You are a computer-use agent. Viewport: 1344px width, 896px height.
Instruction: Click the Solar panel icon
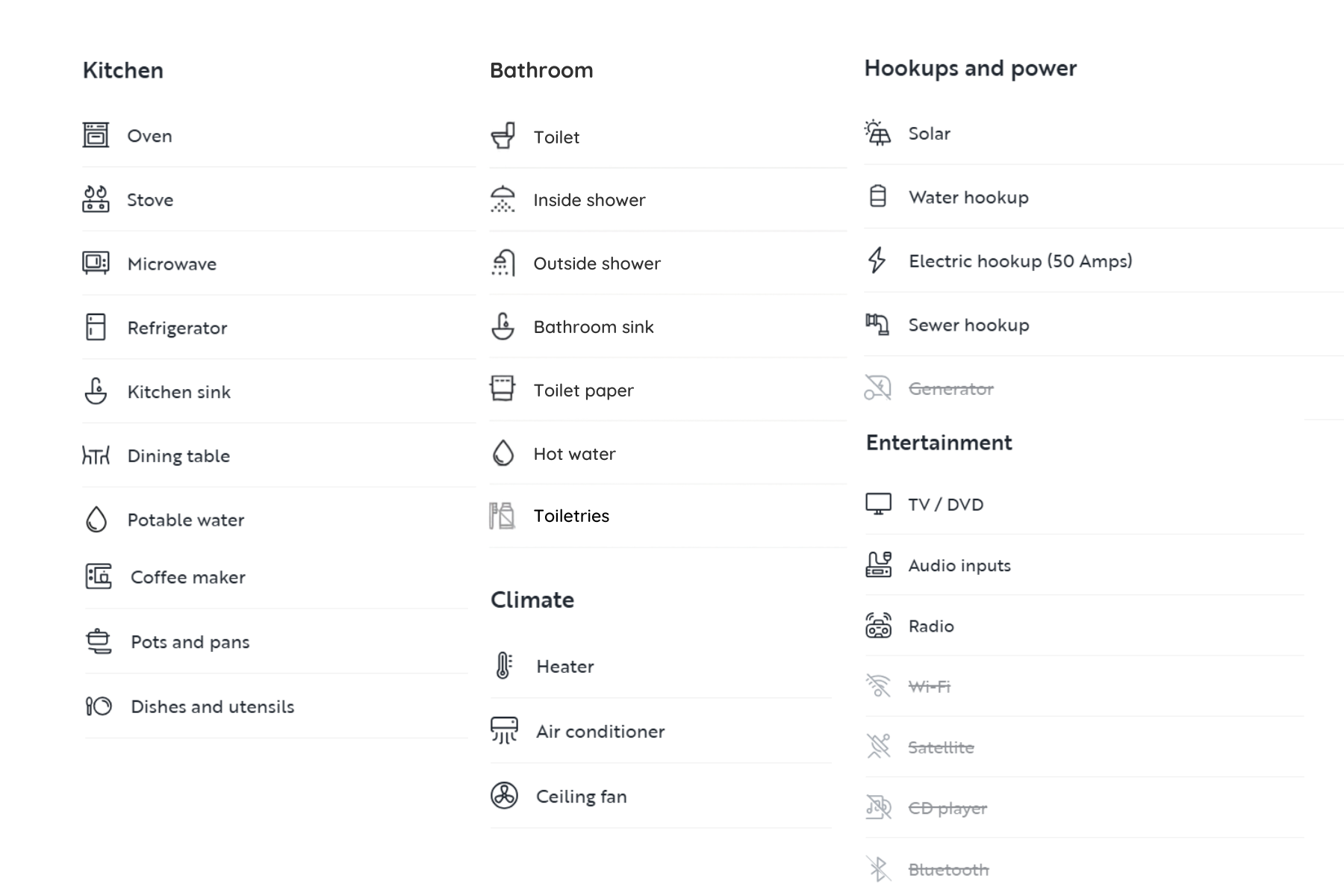pyautogui.click(x=878, y=133)
